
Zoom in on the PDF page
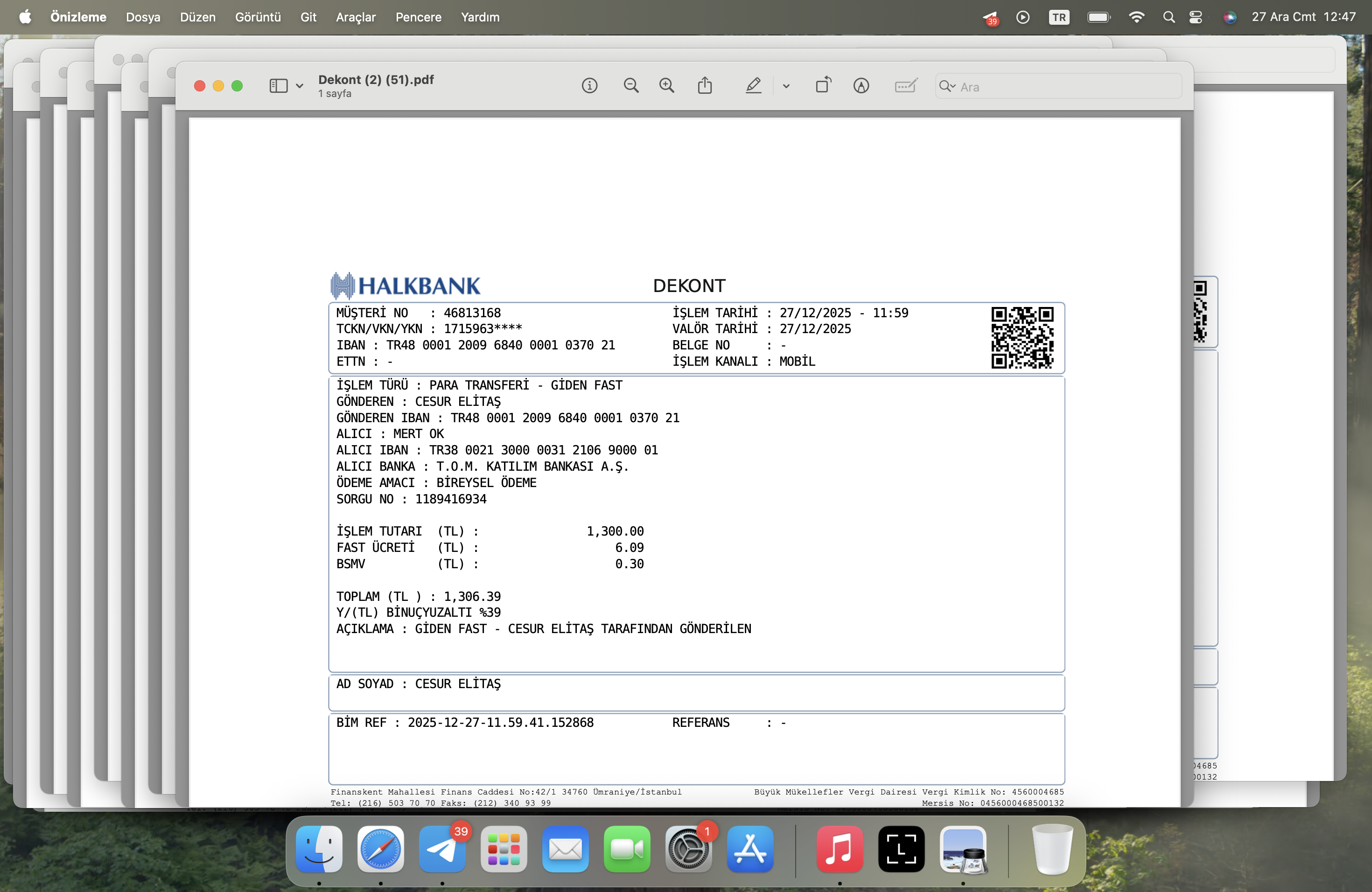[667, 86]
